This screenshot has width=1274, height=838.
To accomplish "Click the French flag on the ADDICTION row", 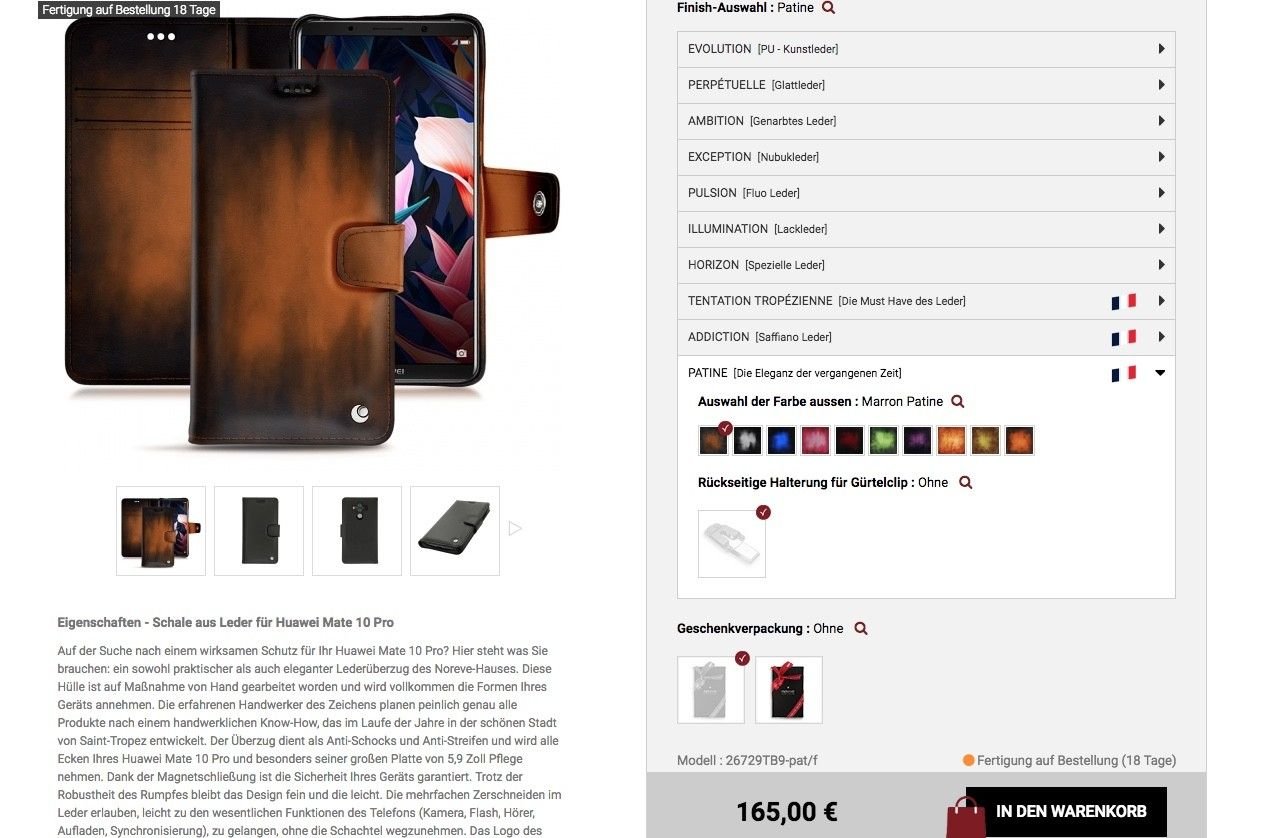I will pyautogui.click(x=1124, y=338).
